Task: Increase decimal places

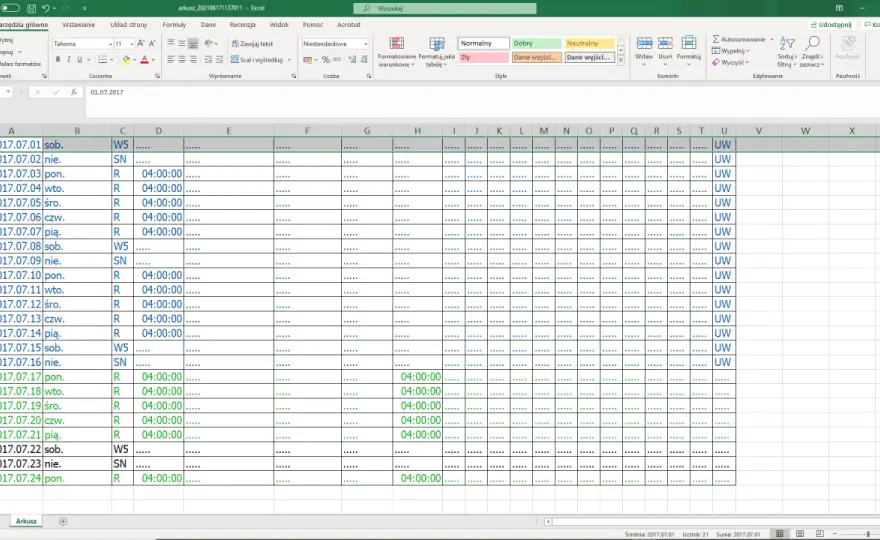Action: pos(352,60)
